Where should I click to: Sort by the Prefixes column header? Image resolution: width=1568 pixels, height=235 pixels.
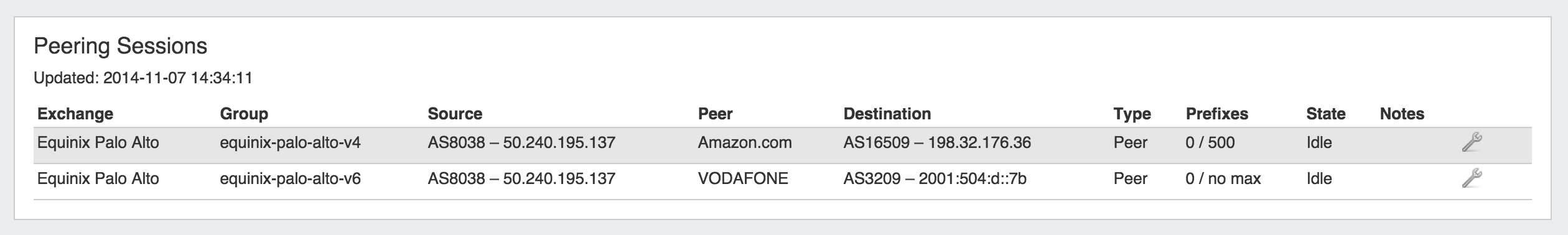pyautogui.click(x=1217, y=114)
